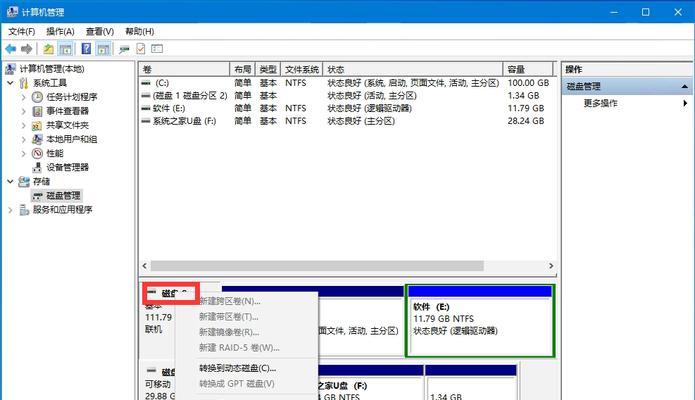
Task: Open the 帮助(H) menu
Action: (140, 31)
